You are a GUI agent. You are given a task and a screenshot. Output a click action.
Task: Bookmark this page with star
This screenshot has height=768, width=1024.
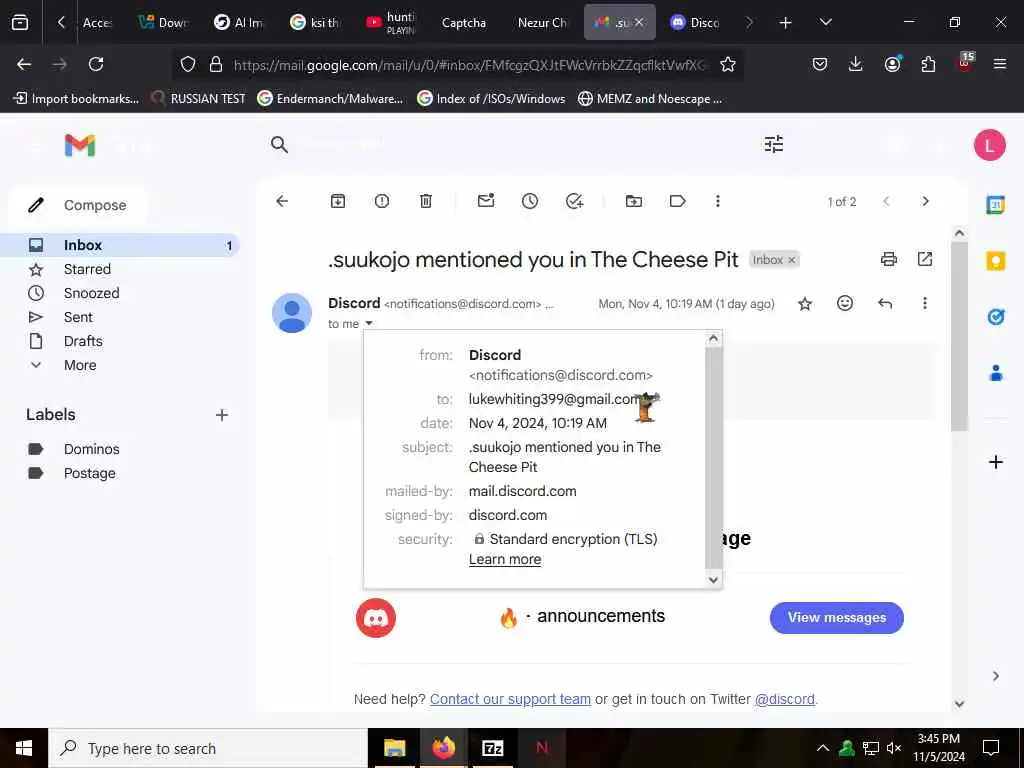click(728, 64)
